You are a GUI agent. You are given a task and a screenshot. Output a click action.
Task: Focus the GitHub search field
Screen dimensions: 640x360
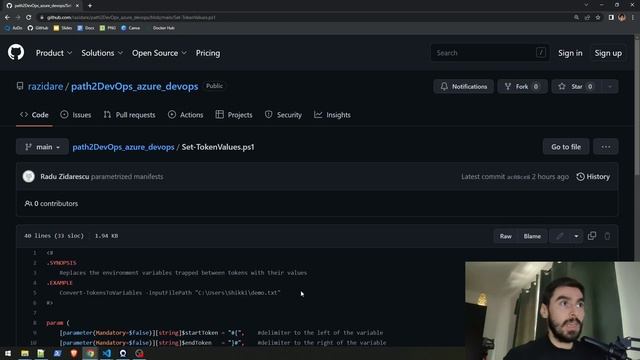click(x=489, y=53)
